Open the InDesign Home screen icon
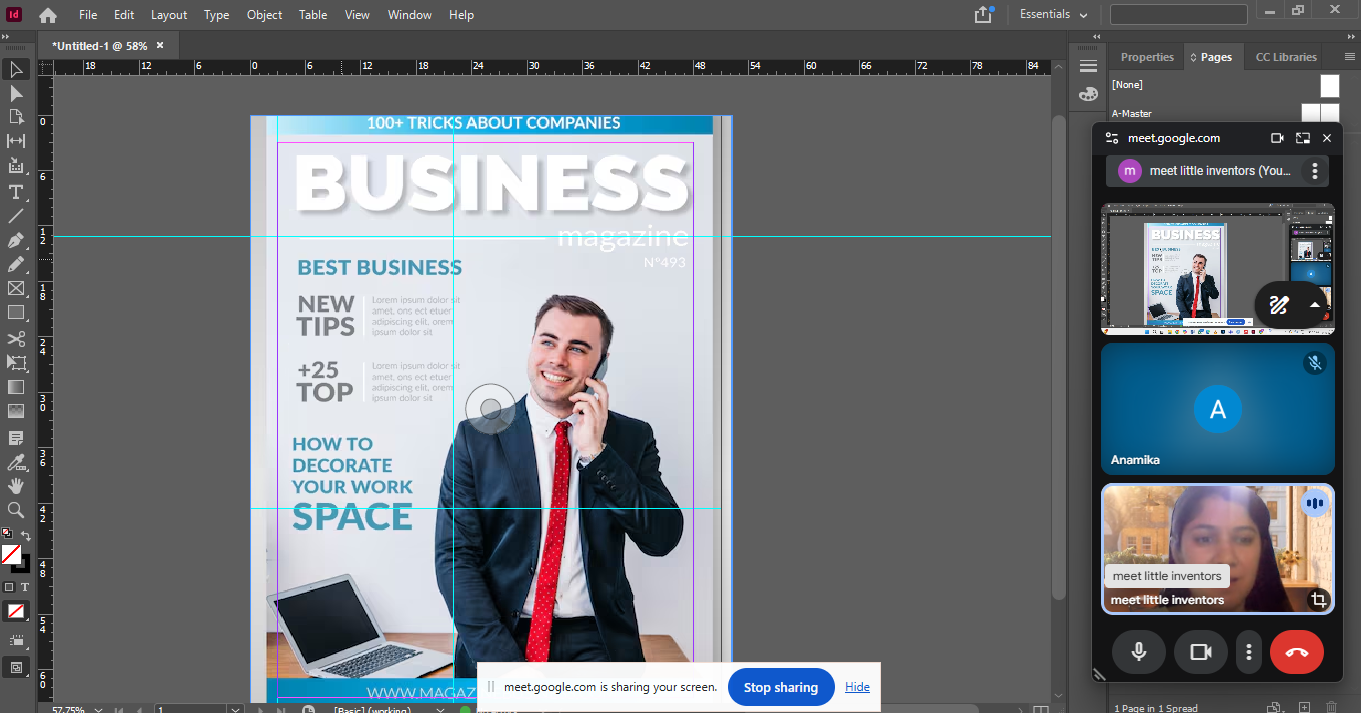Viewport: 1361px width, 713px height. [48, 15]
